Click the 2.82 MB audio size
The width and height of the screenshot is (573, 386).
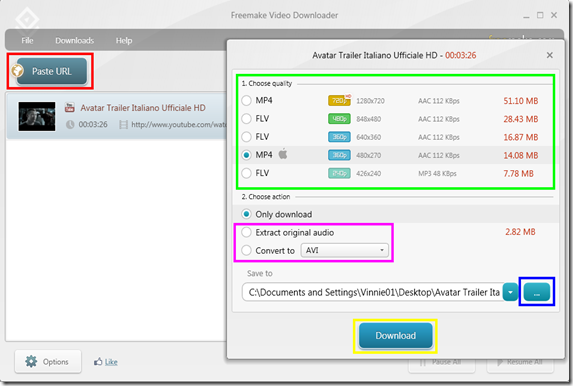pyautogui.click(x=520, y=232)
